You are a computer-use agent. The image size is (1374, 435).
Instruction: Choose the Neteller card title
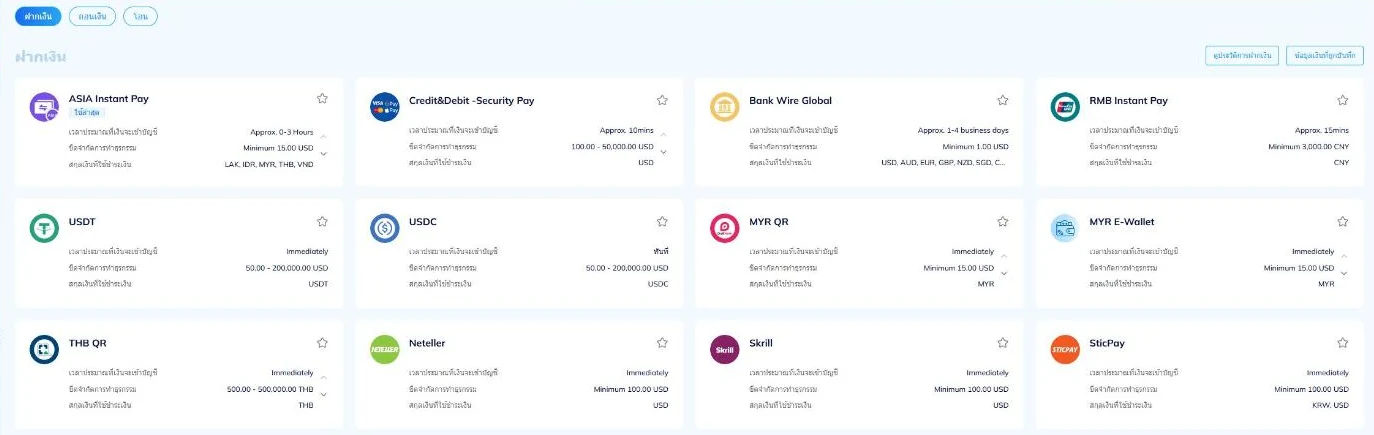[x=427, y=342]
